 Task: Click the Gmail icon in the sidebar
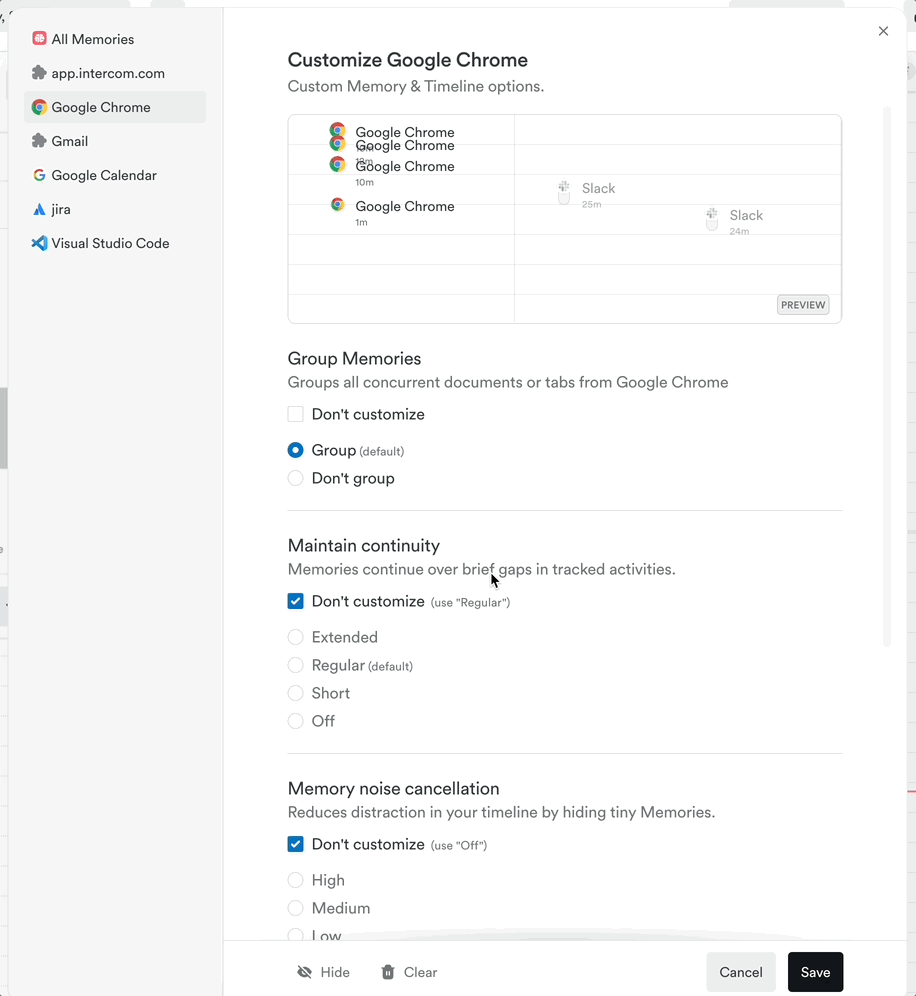tap(39, 141)
